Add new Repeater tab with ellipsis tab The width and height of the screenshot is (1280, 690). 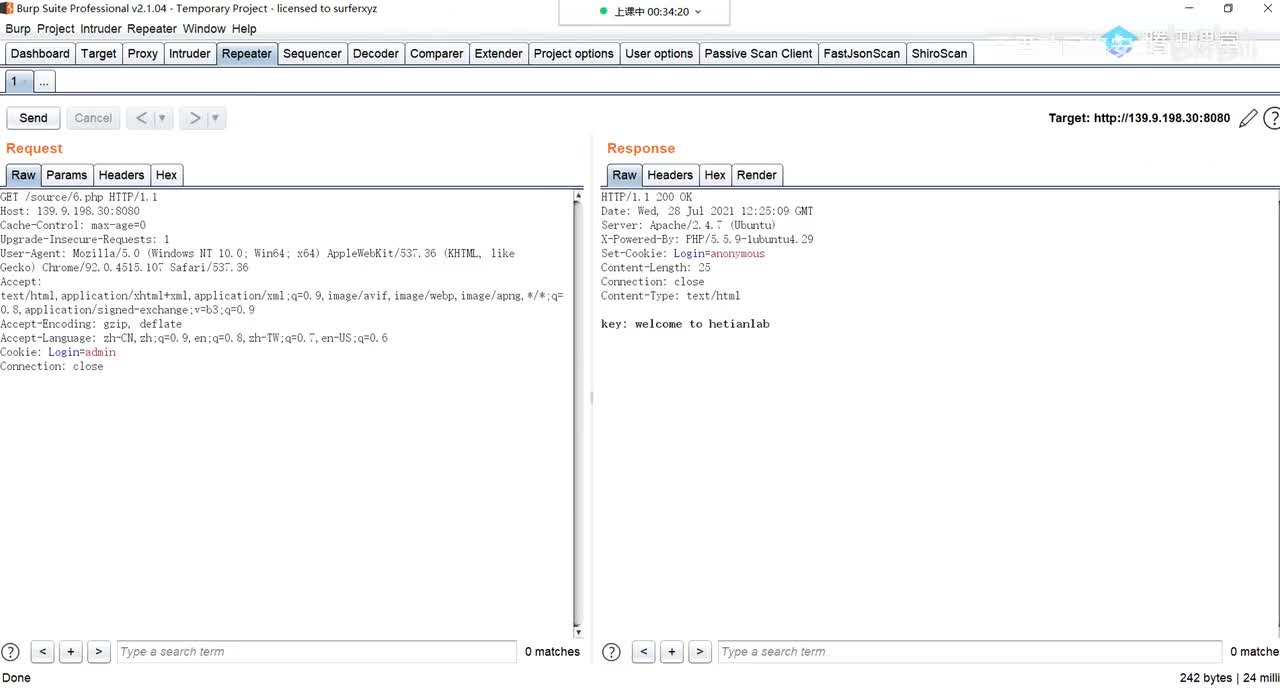pyautogui.click(x=44, y=82)
